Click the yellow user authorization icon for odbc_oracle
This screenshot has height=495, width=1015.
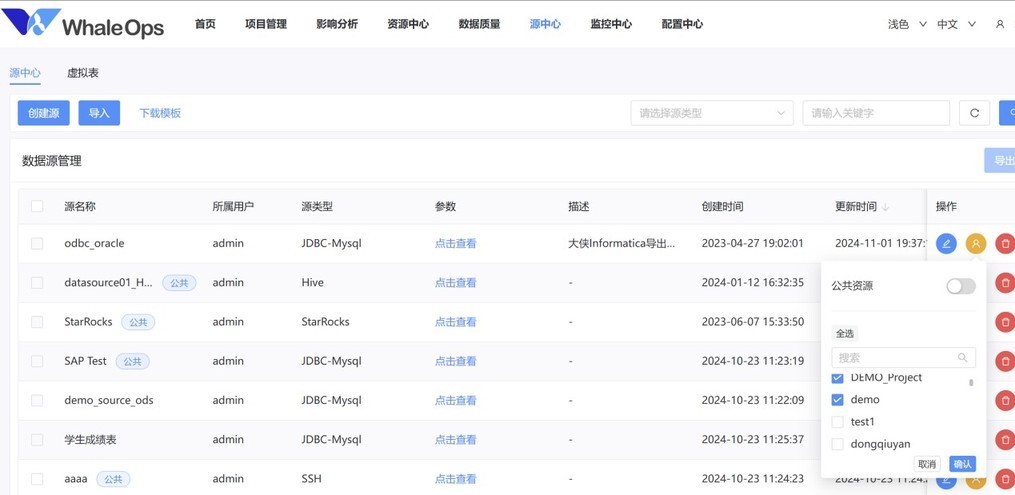click(976, 244)
